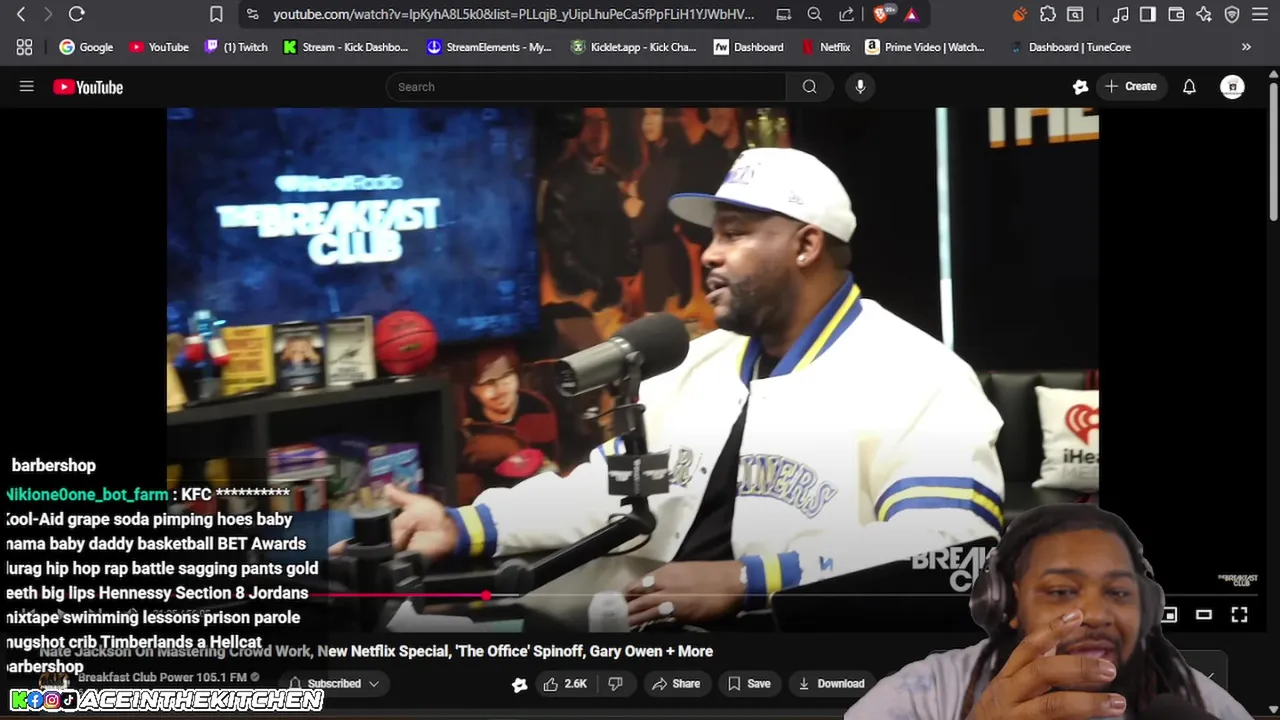Open the orange extension icon in toolbar
This screenshot has height=720, width=1280.
click(1019, 14)
